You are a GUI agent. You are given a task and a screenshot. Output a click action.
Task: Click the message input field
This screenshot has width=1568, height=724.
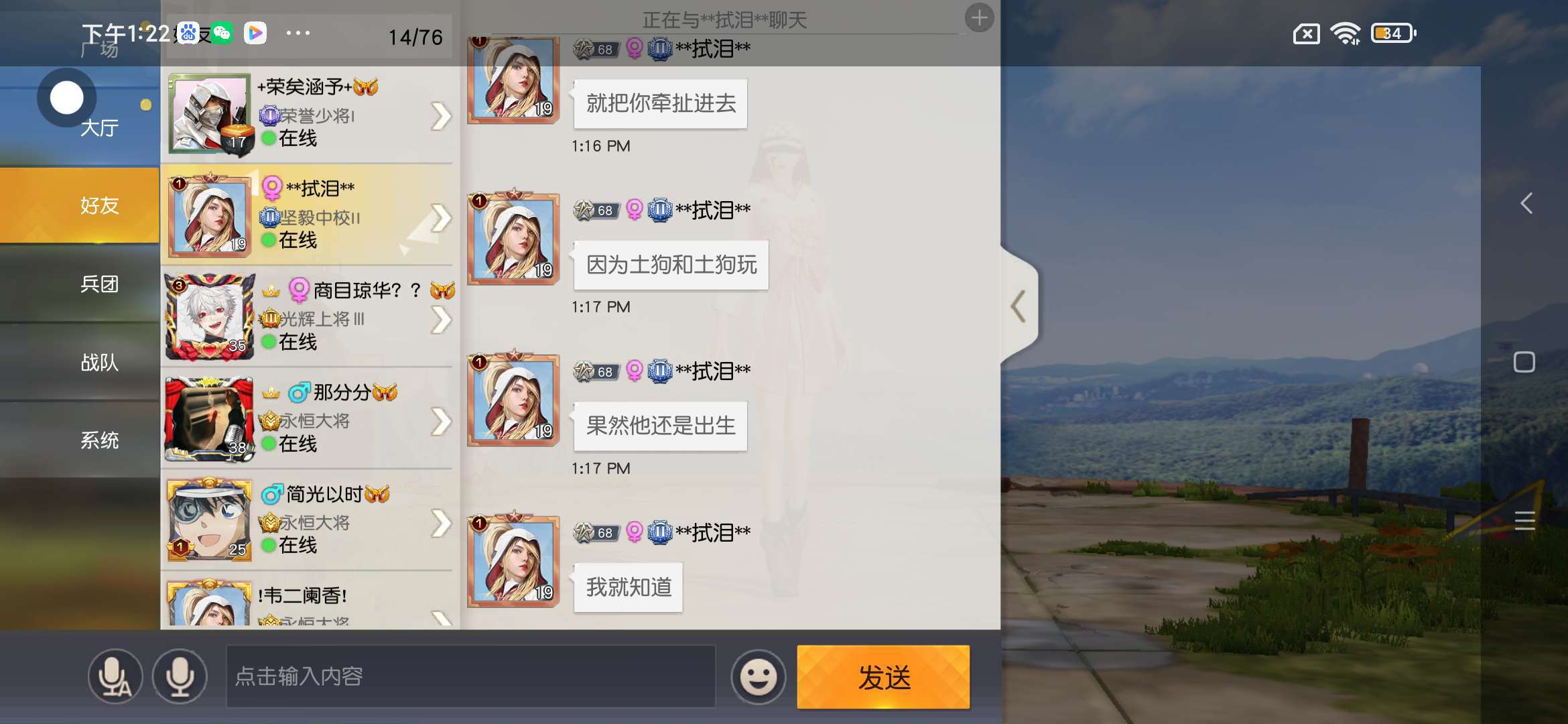pos(470,676)
